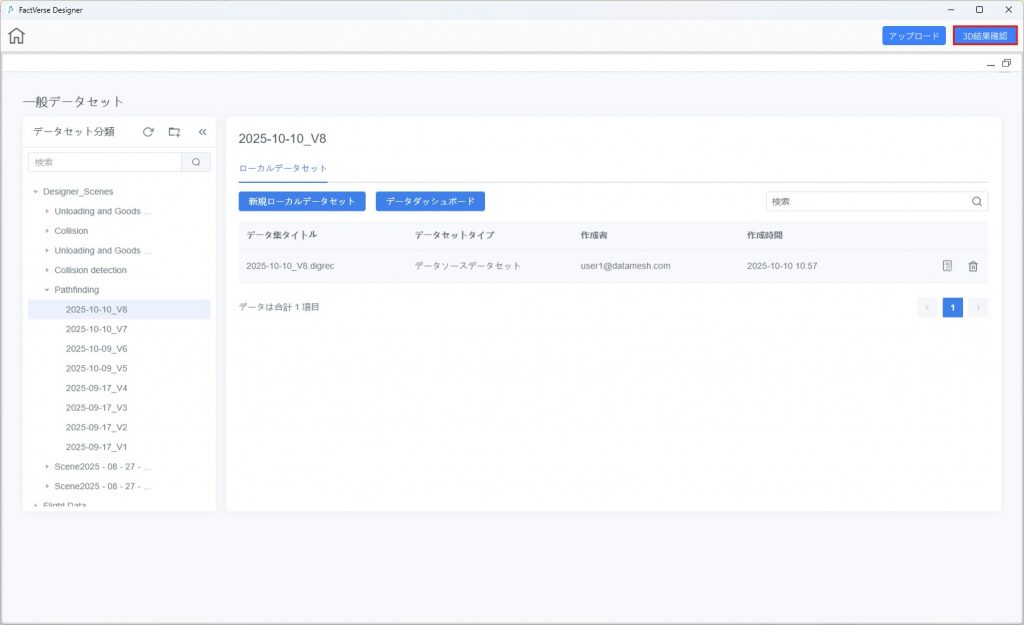Image resolution: width=1024 pixels, height=625 pixels.
Task: Go to the Home screen icon
Action: tap(16, 36)
